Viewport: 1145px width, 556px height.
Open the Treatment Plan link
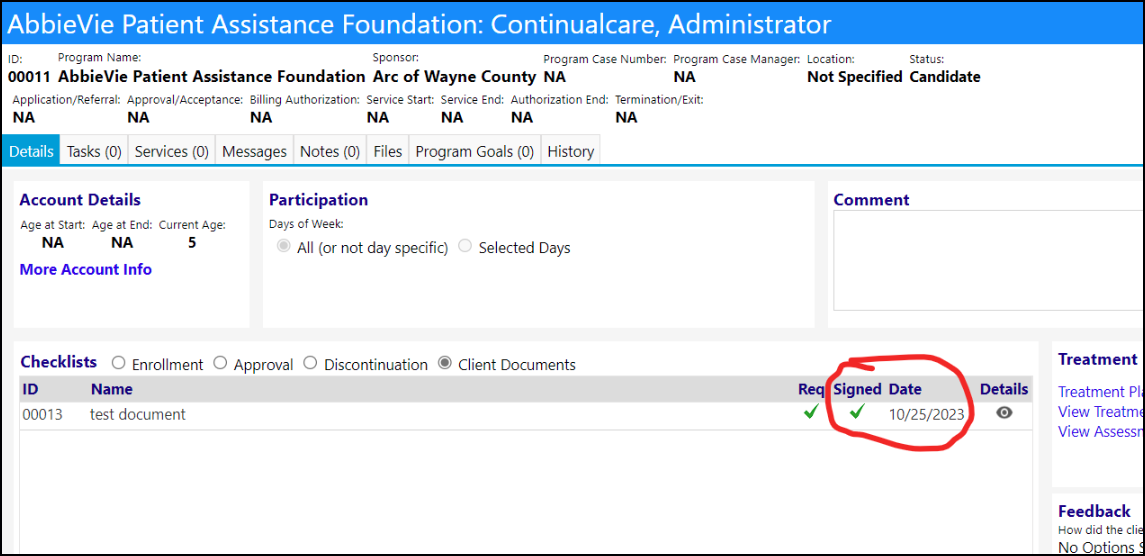pos(1101,392)
